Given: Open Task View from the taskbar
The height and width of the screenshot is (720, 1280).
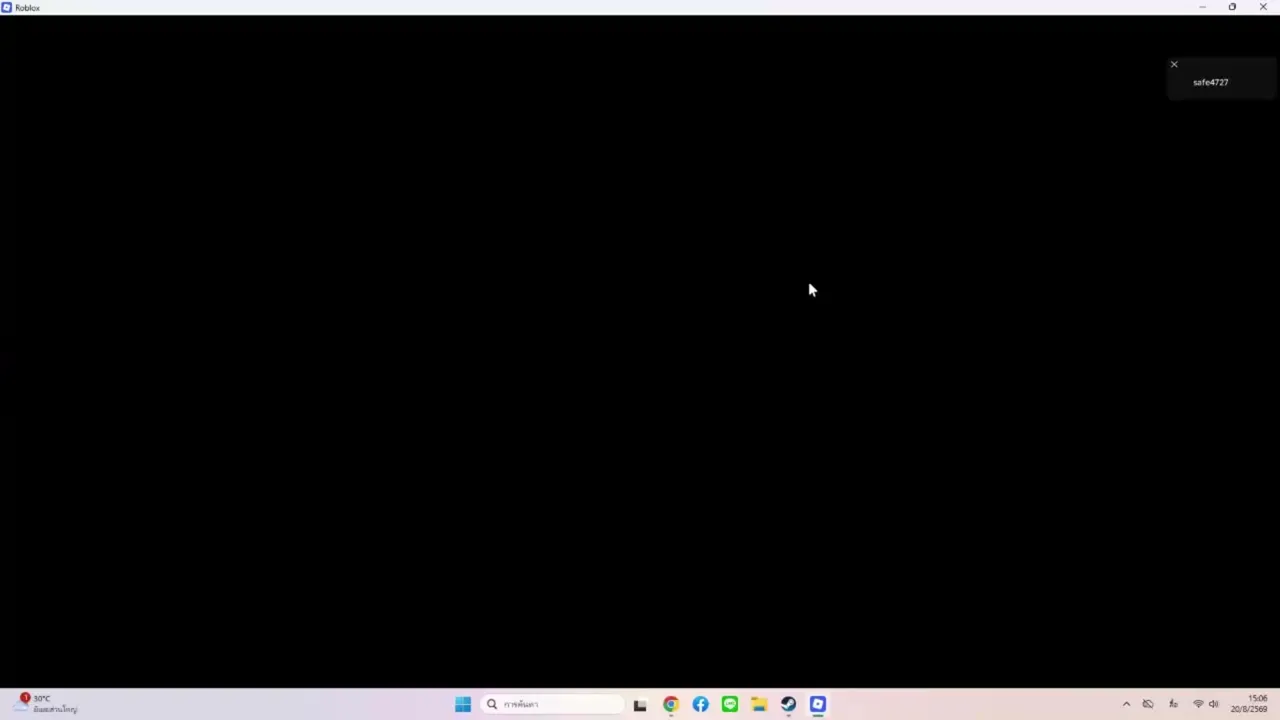Looking at the screenshot, I should [x=640, y=704].
